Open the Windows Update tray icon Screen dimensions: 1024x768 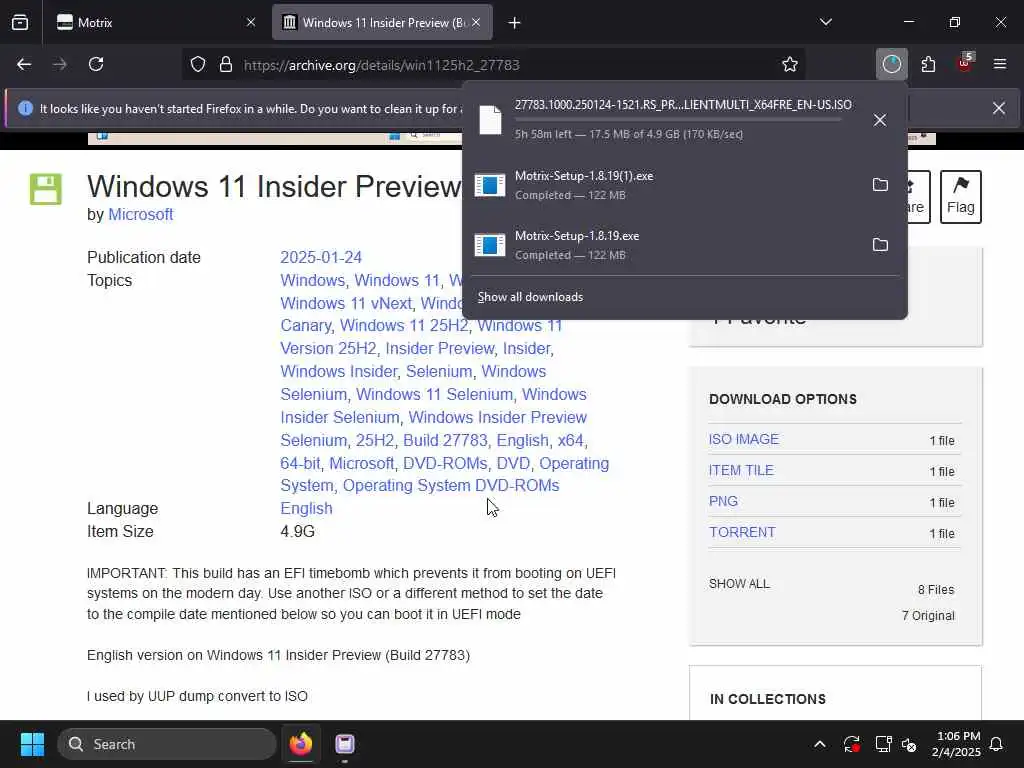[x=852, y=744]
